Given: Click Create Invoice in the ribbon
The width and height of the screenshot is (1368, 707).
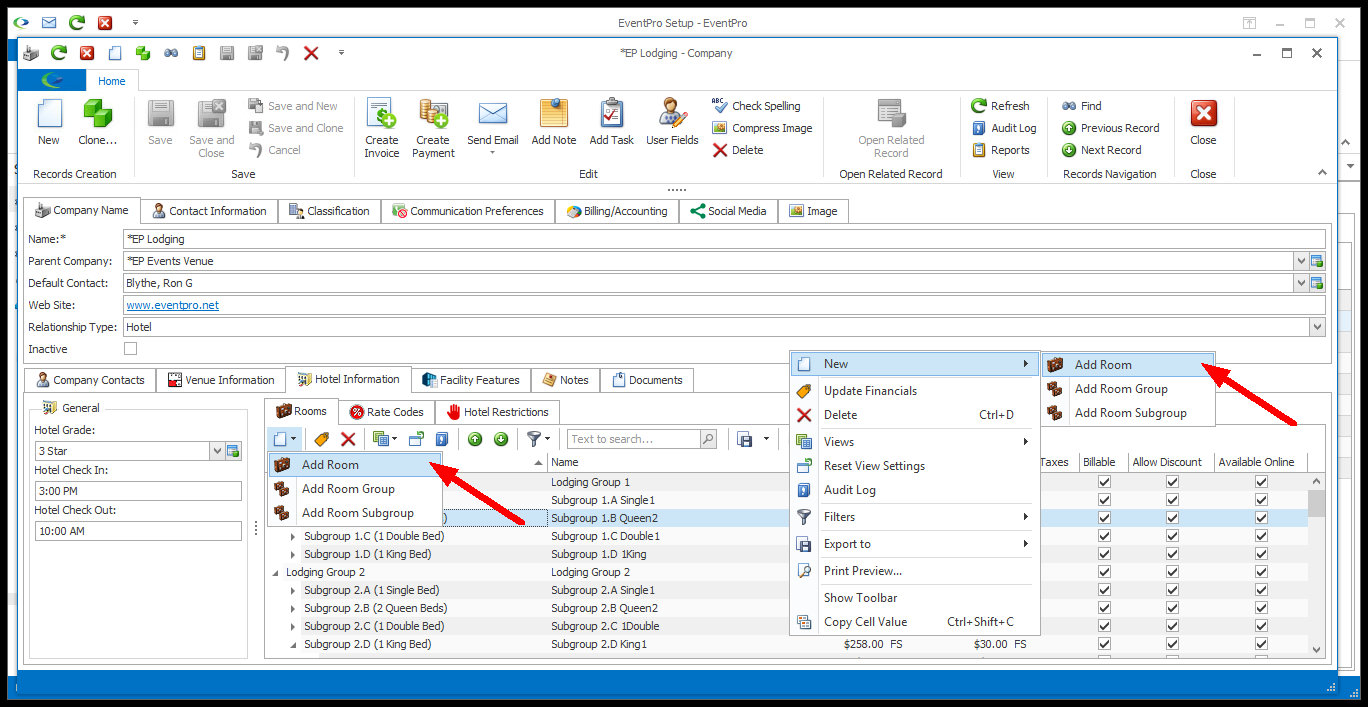Looking at the screenshot, I should (382, 128).
